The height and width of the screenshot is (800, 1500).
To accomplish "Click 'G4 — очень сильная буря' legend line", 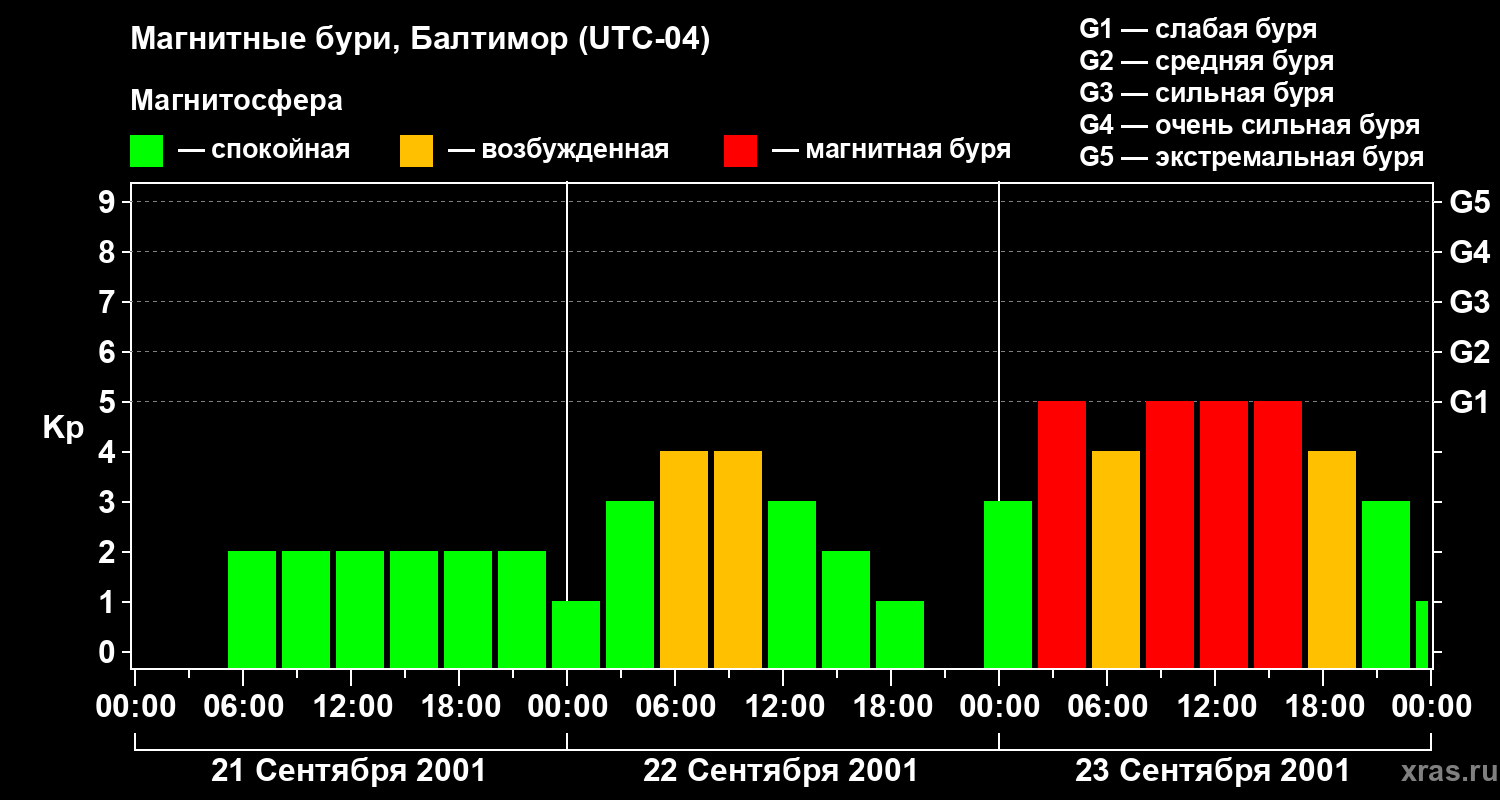I will coord(1250,125).
